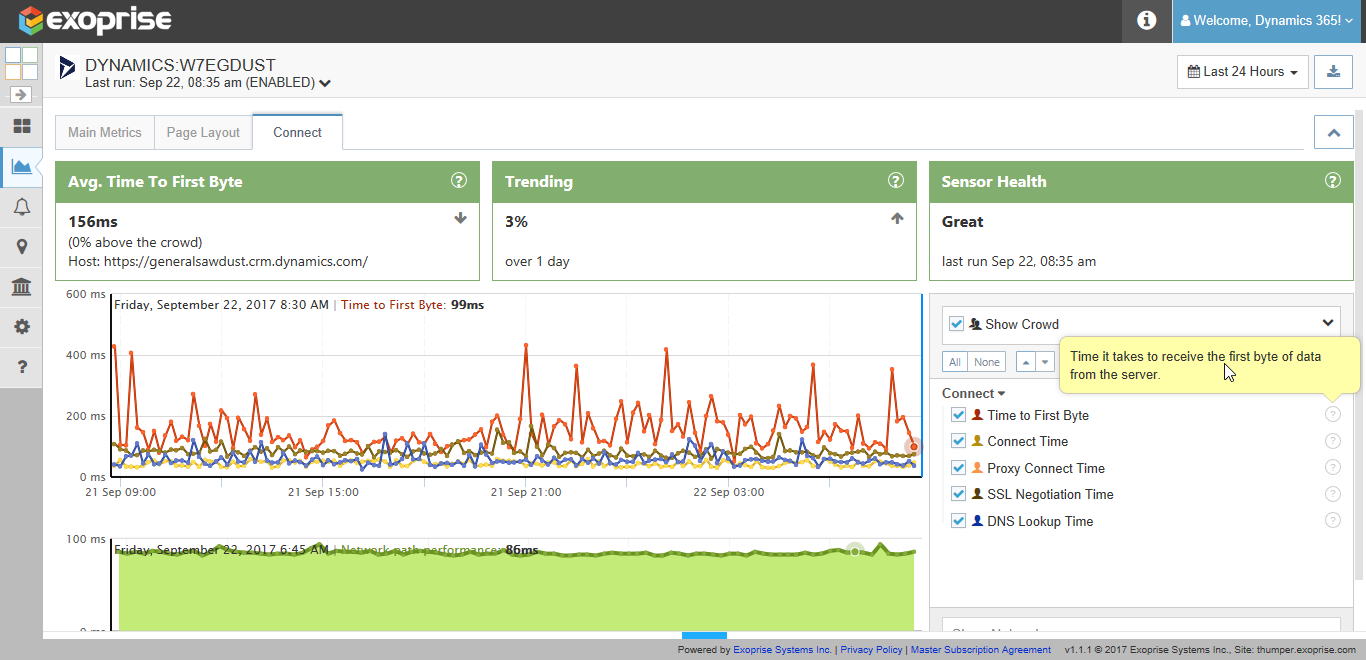Open the settings gear icon in the sidebar
1366x660 pixels.
[x=21, y=327]
